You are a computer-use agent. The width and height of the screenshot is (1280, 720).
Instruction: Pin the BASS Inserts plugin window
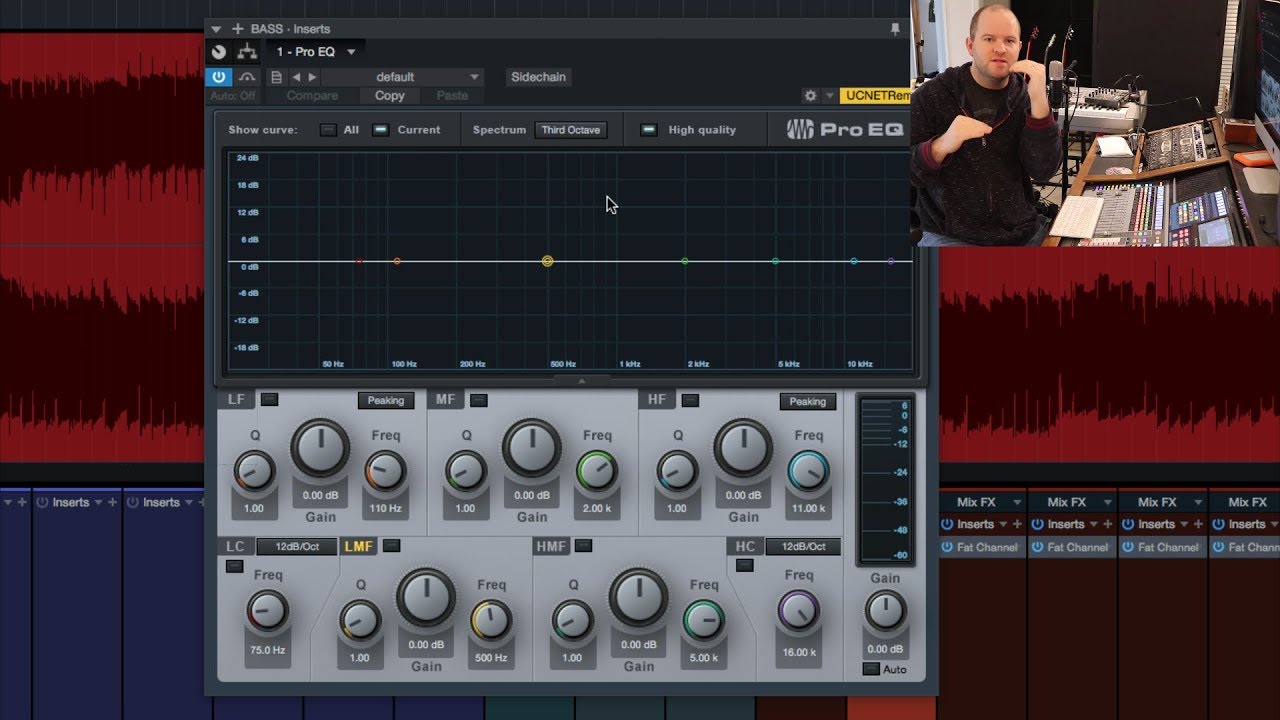point(895,29)
